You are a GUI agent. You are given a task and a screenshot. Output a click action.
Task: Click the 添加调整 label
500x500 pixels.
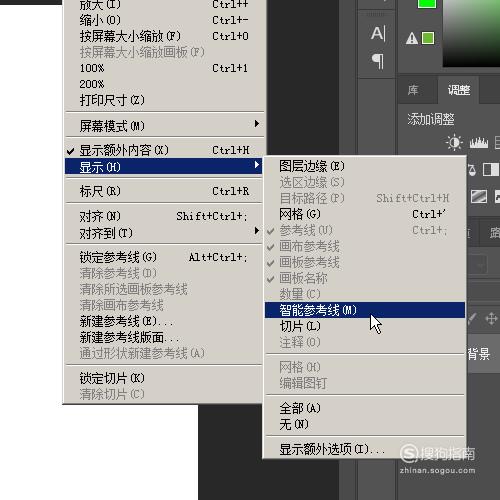point(431,119)
